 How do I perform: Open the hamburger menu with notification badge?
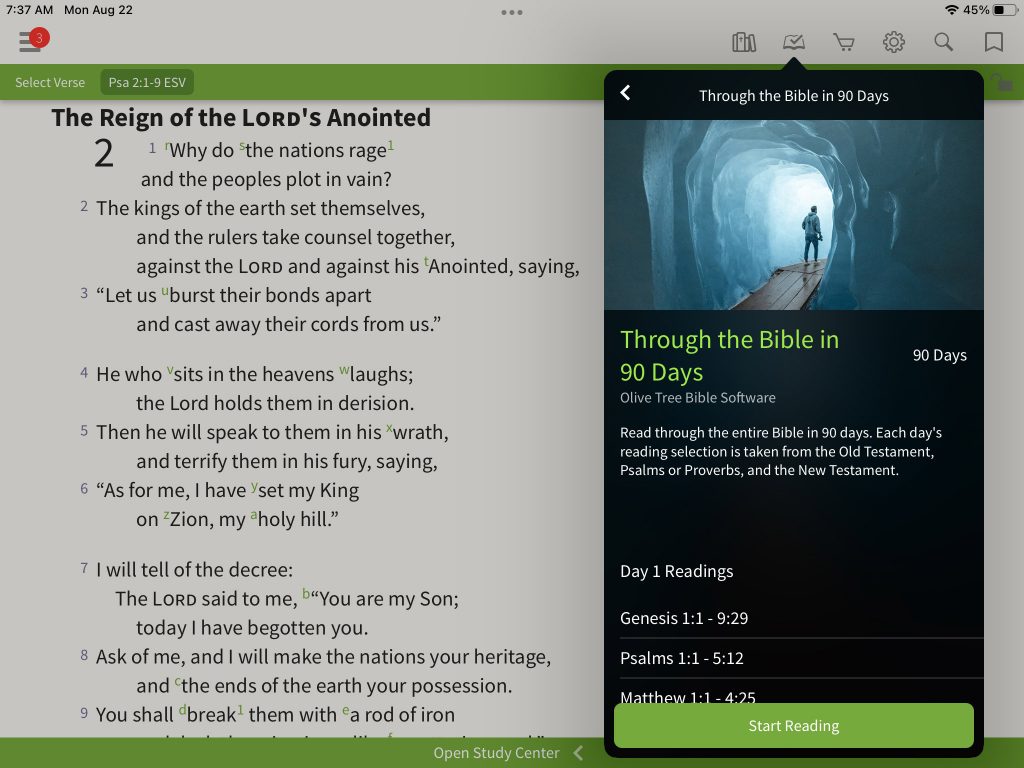31,42
